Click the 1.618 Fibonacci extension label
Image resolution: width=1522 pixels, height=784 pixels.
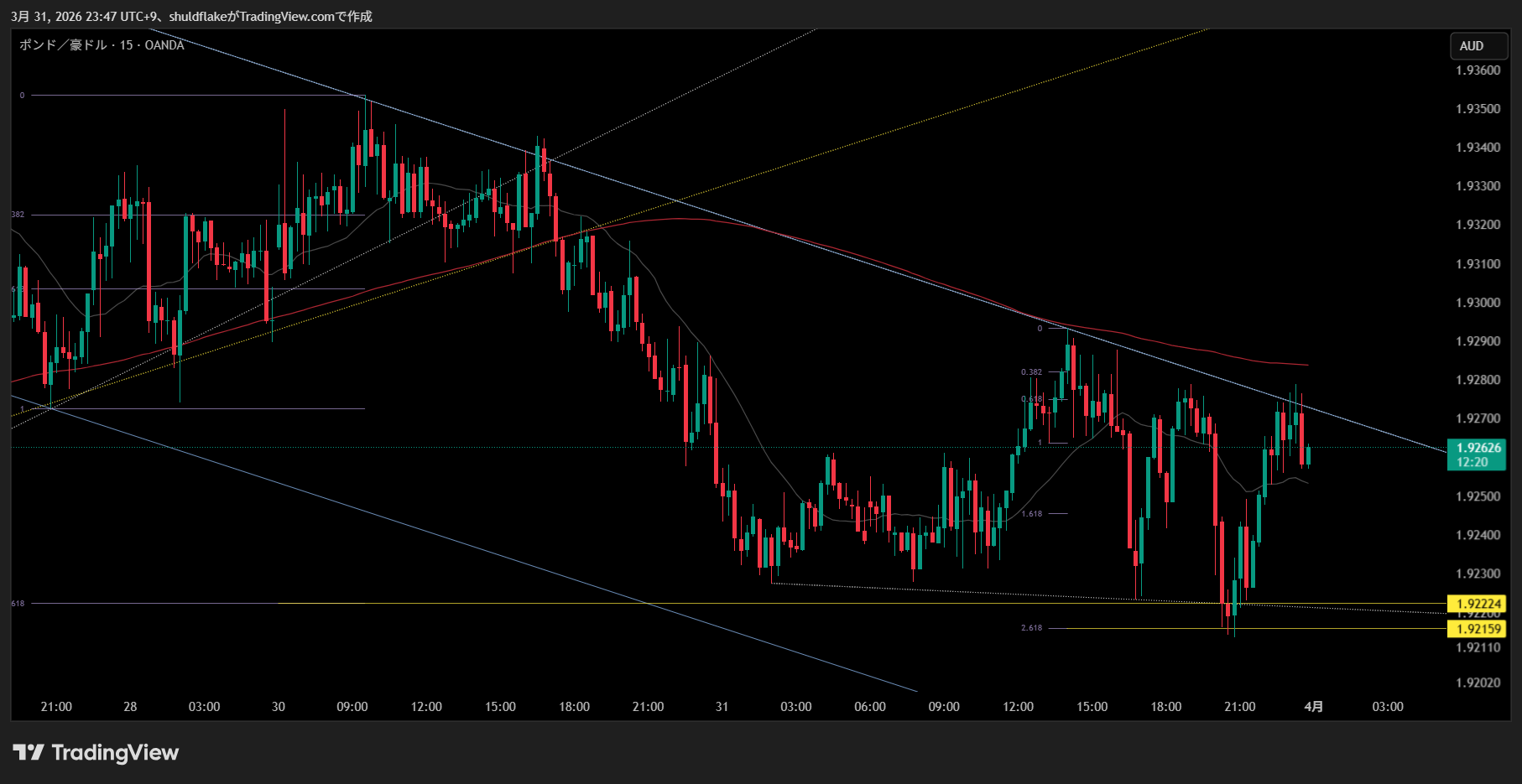1031,514
